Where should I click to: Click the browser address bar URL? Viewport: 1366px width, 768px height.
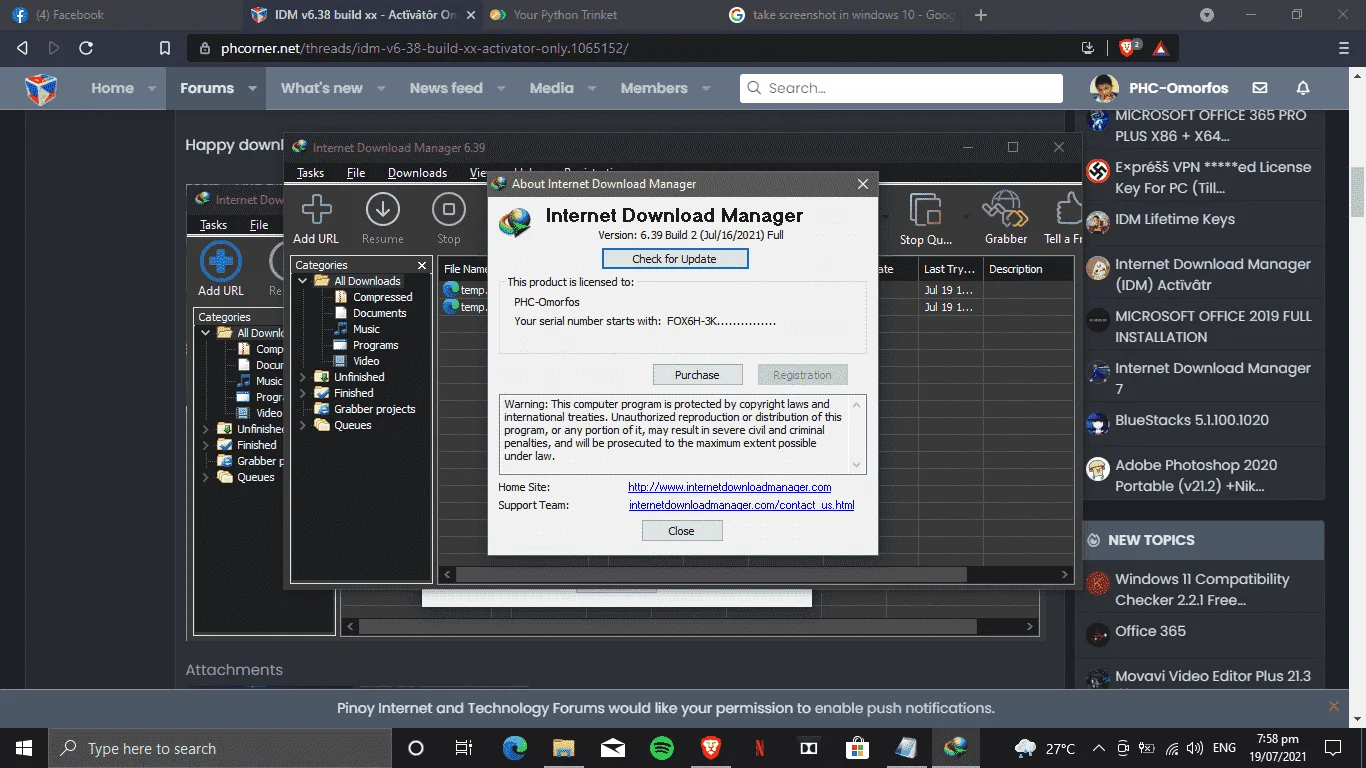(423, 47)
